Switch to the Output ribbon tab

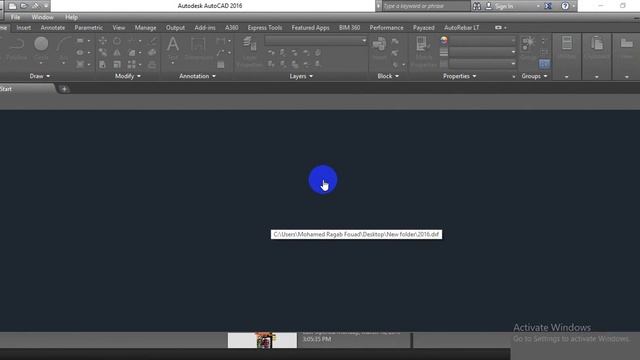175,28
